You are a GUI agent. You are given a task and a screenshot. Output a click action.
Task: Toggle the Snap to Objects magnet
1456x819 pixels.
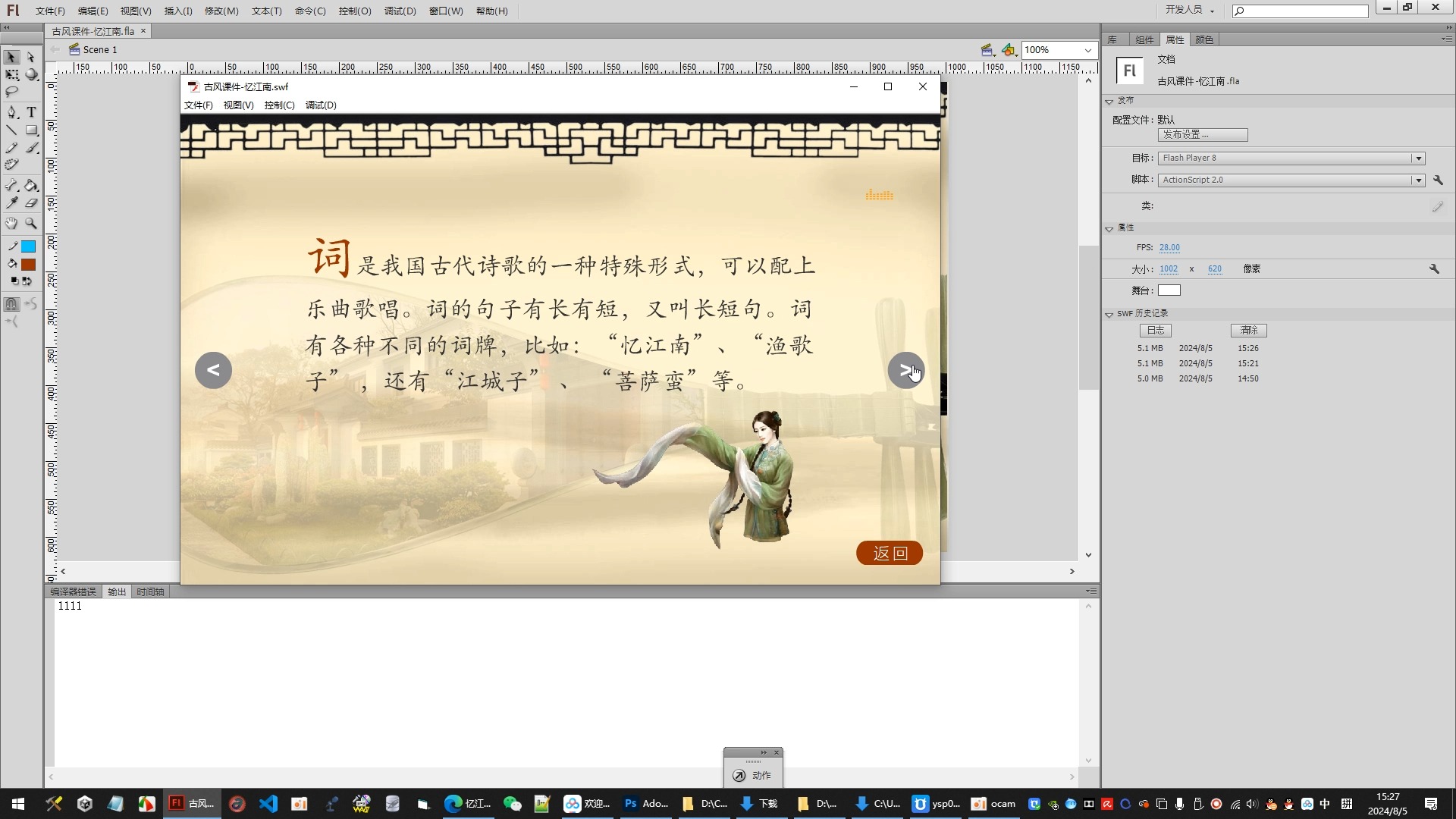tap(11, 304)
